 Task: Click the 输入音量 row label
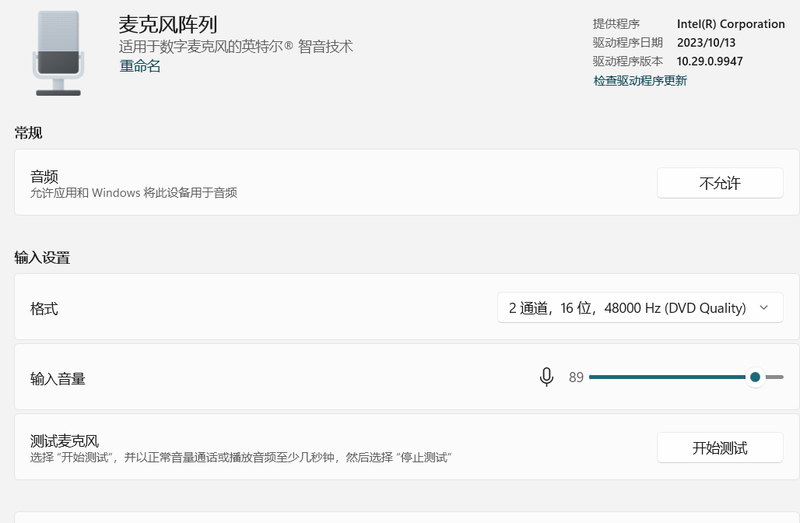(x=58, y=379)
